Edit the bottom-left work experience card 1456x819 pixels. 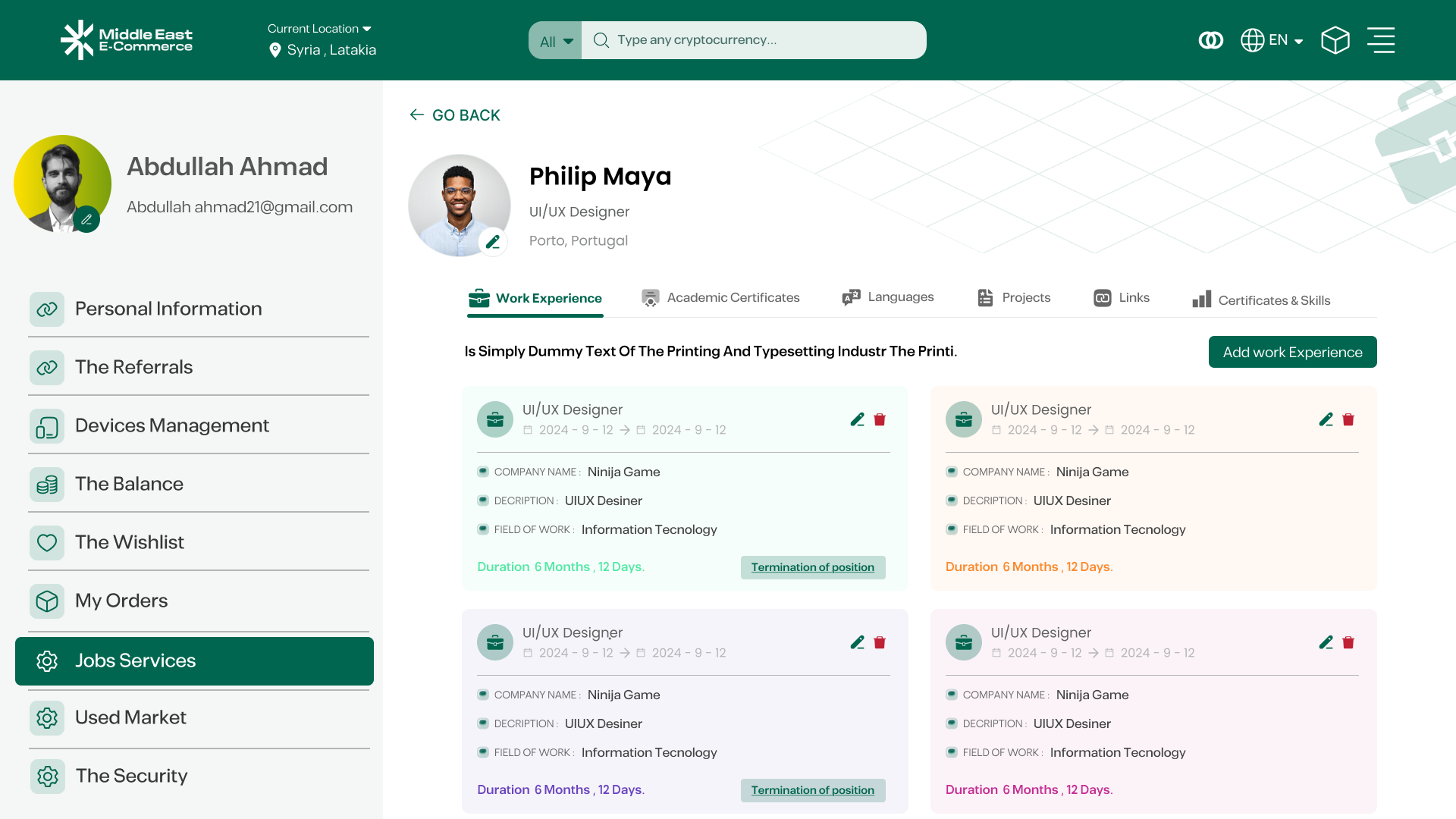(x=857, y=642)
